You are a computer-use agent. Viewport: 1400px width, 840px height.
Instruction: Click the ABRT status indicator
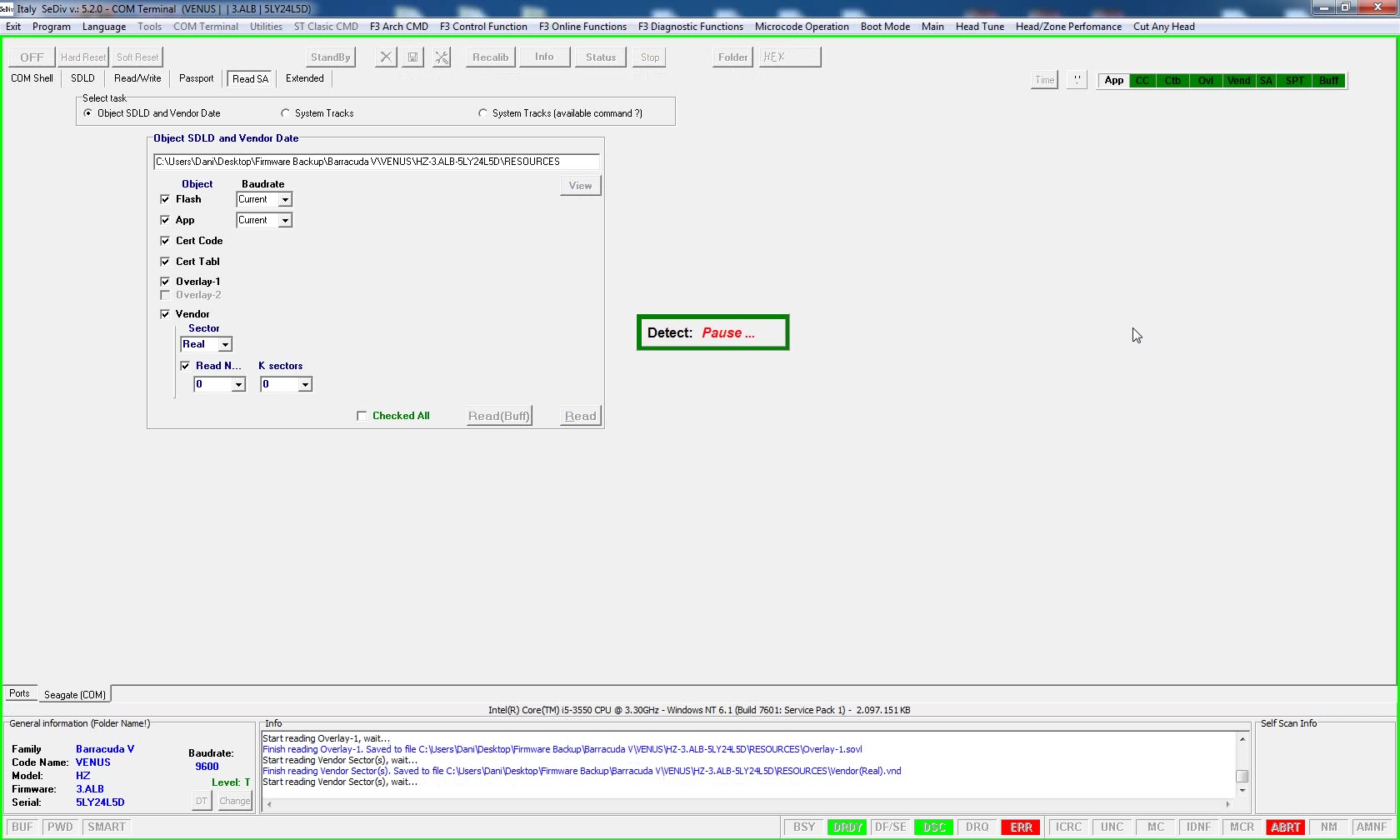[x=1285, y=827]
